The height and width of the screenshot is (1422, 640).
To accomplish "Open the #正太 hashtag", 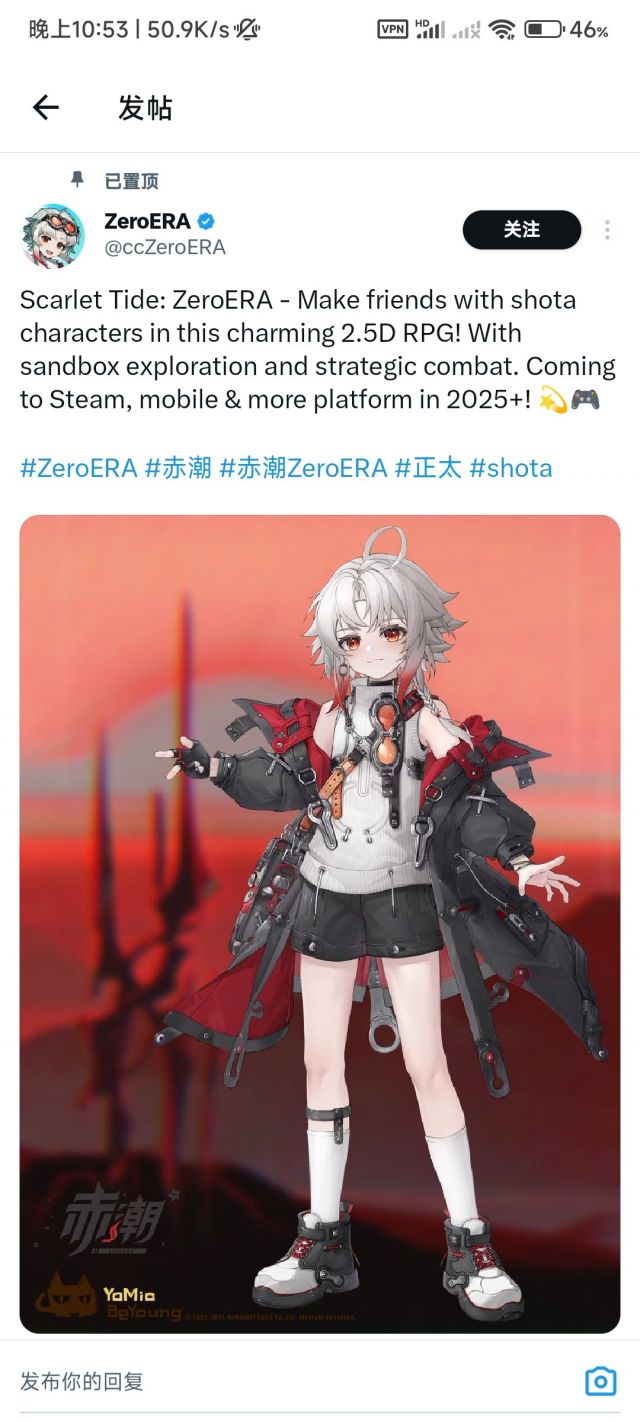I will coord(428,467).
